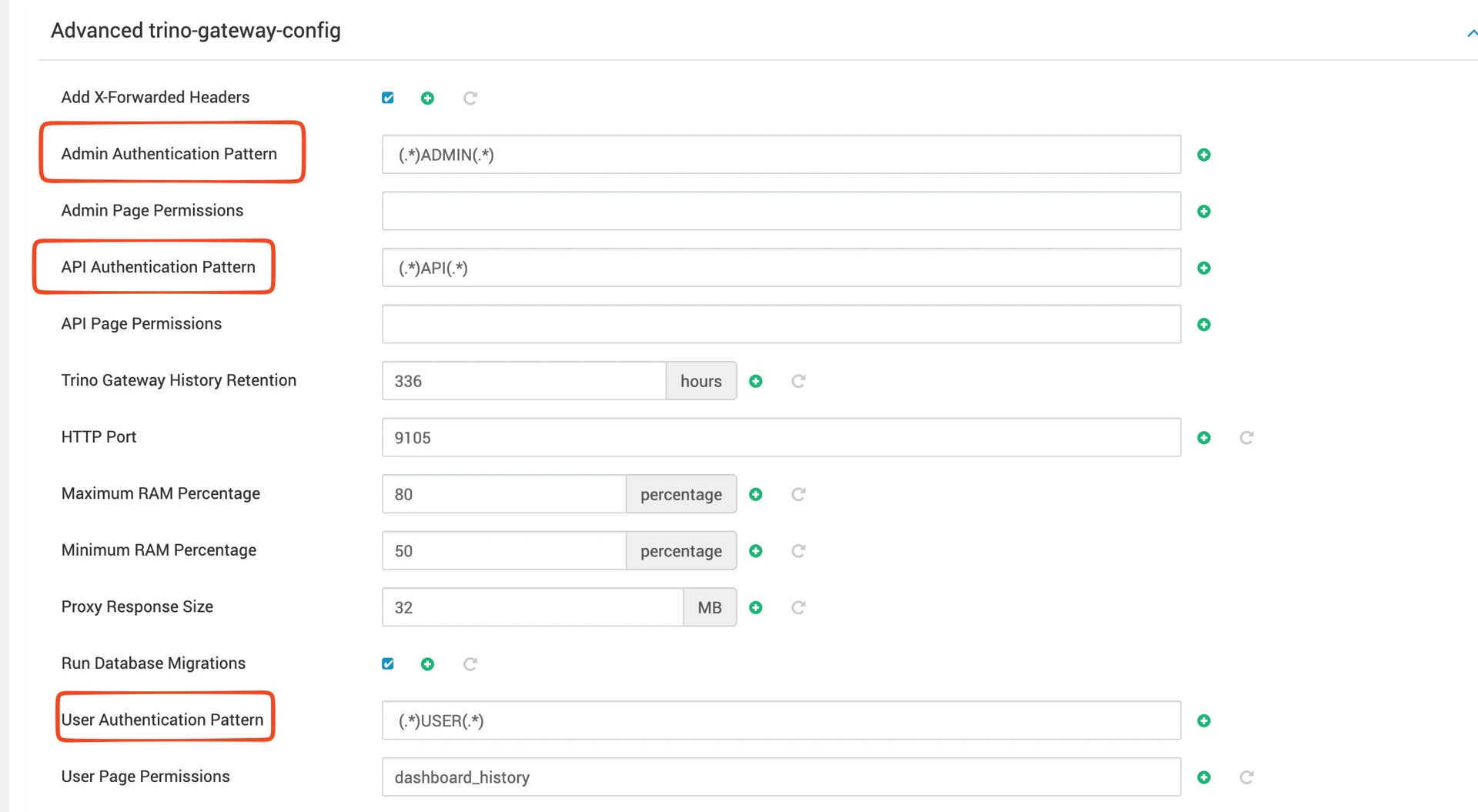This screenshot has height=812, width=1478.
Task: Edit User Authentication Pattern field
Action: (781, 720)
